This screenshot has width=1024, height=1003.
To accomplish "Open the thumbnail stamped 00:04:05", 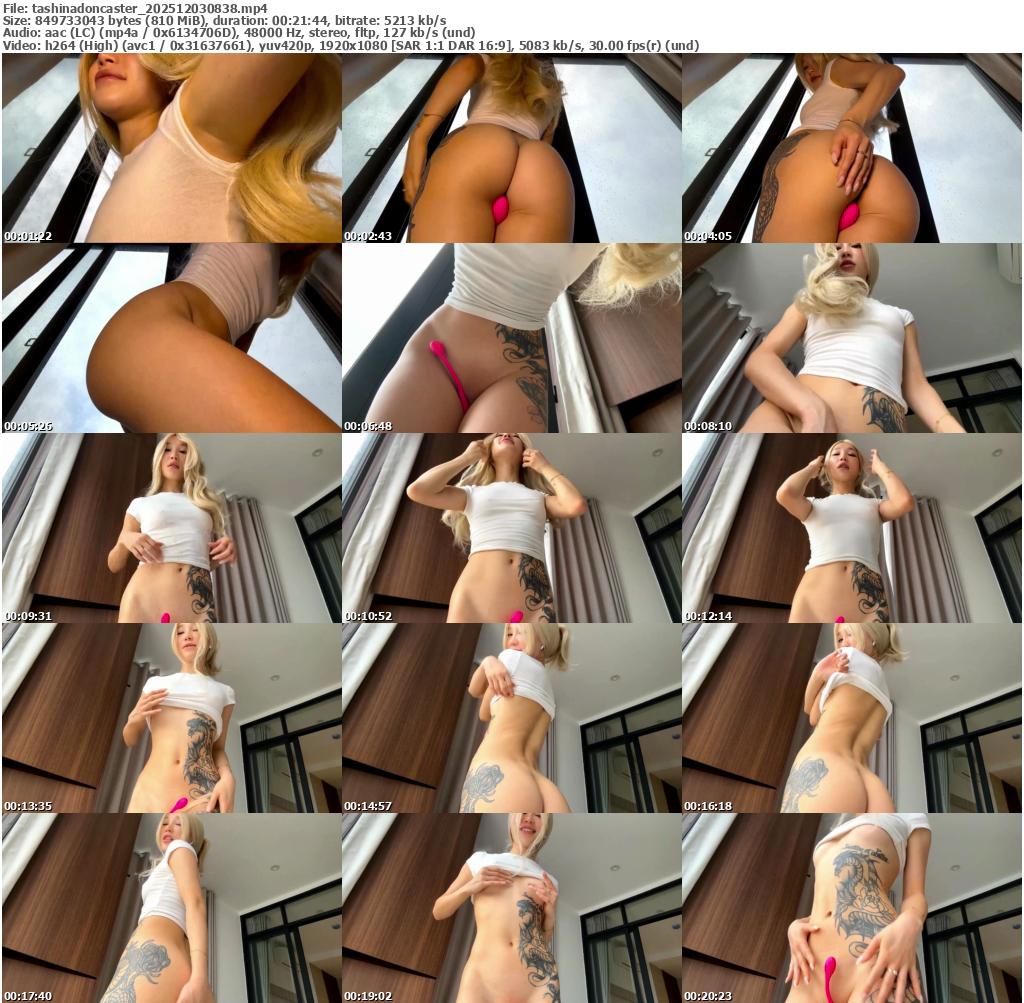I will click(x=852, y=148).
